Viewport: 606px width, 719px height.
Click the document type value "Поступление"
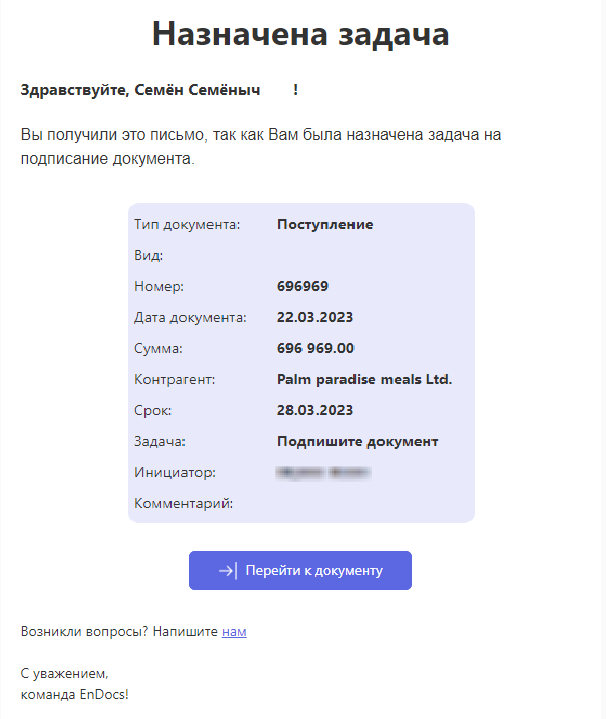(325, 225)
